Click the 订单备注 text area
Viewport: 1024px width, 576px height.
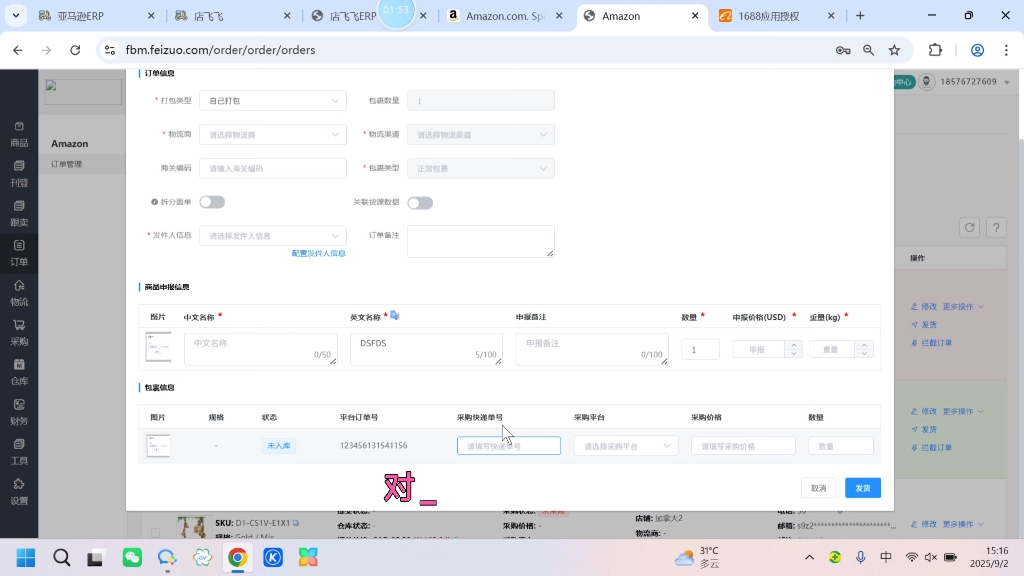coord(481,241)
